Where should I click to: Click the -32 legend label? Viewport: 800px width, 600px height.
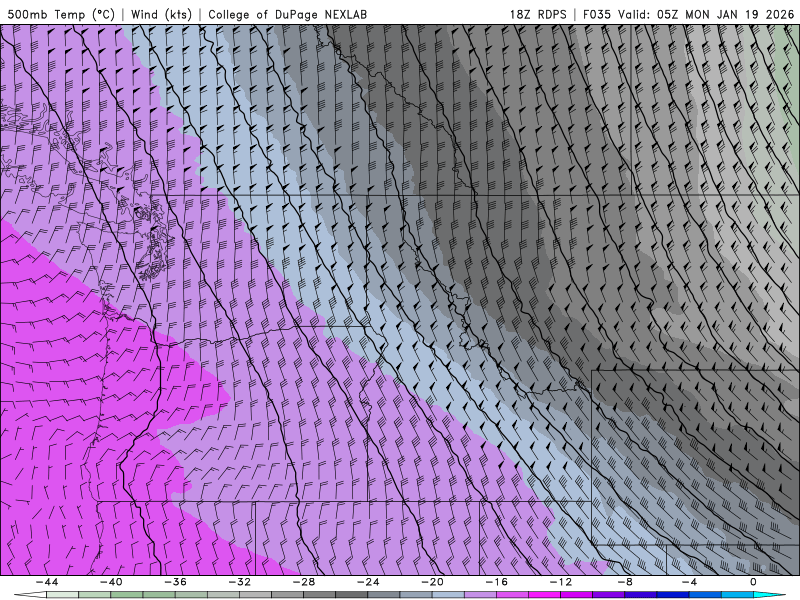240,582
